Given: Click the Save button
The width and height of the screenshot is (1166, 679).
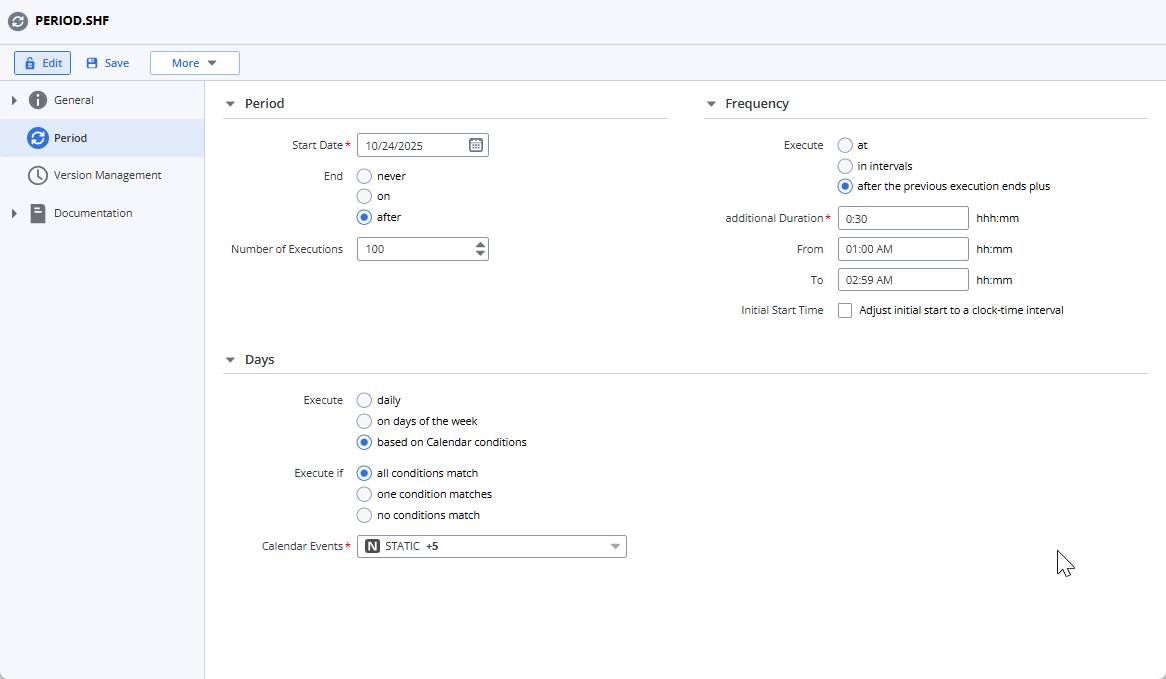Looking at the screenshot, I should pyautogui.click(x=107, y=62).
